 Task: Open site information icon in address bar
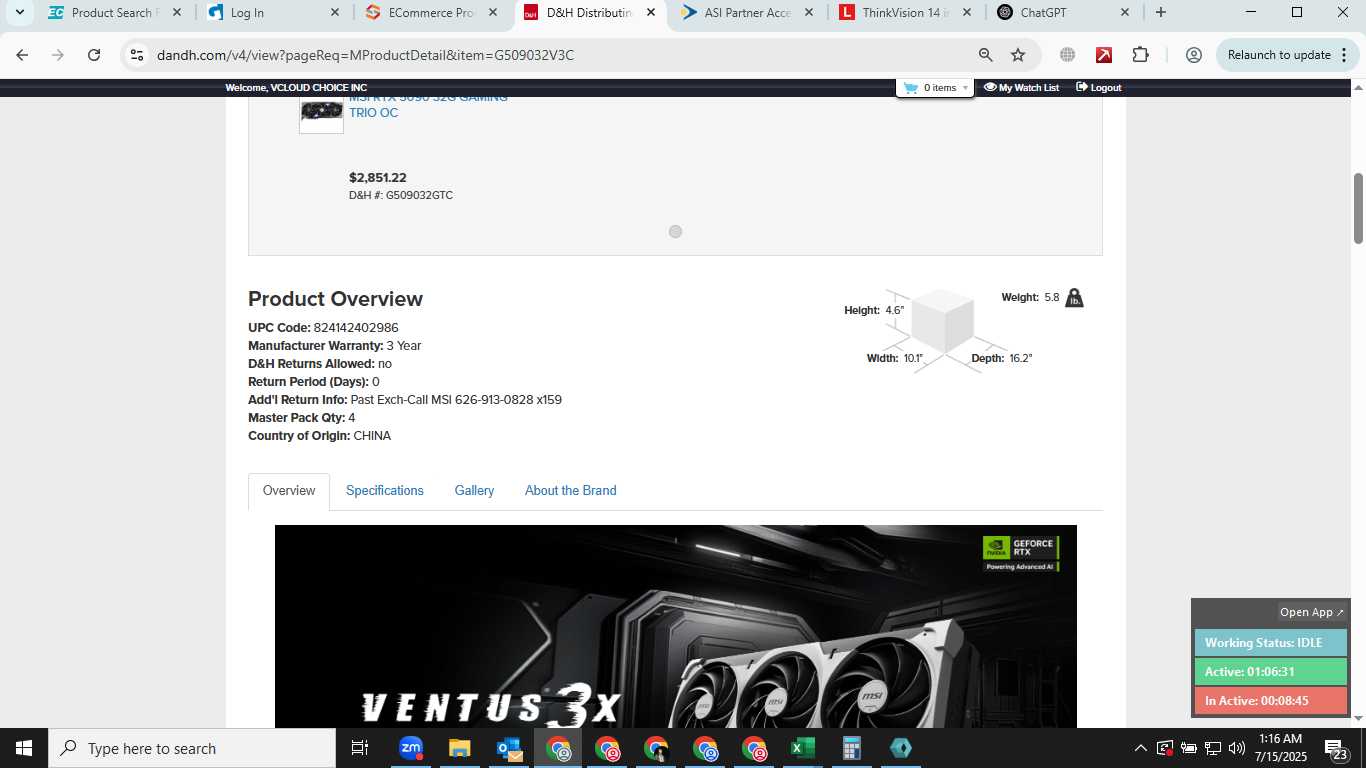click(138, 55)
